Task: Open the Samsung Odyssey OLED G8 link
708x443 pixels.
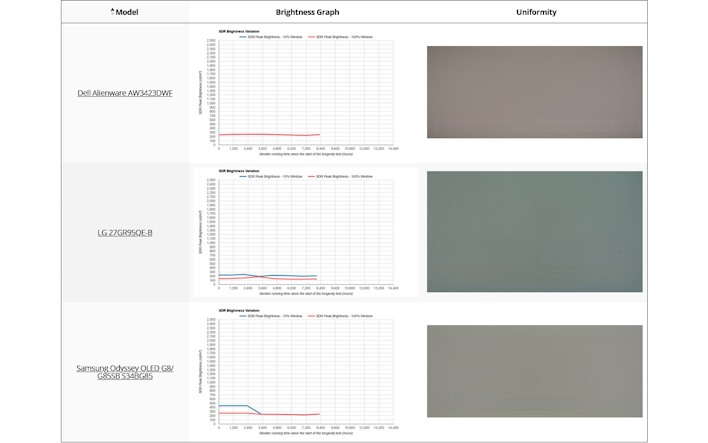Action: click(125, 372)
